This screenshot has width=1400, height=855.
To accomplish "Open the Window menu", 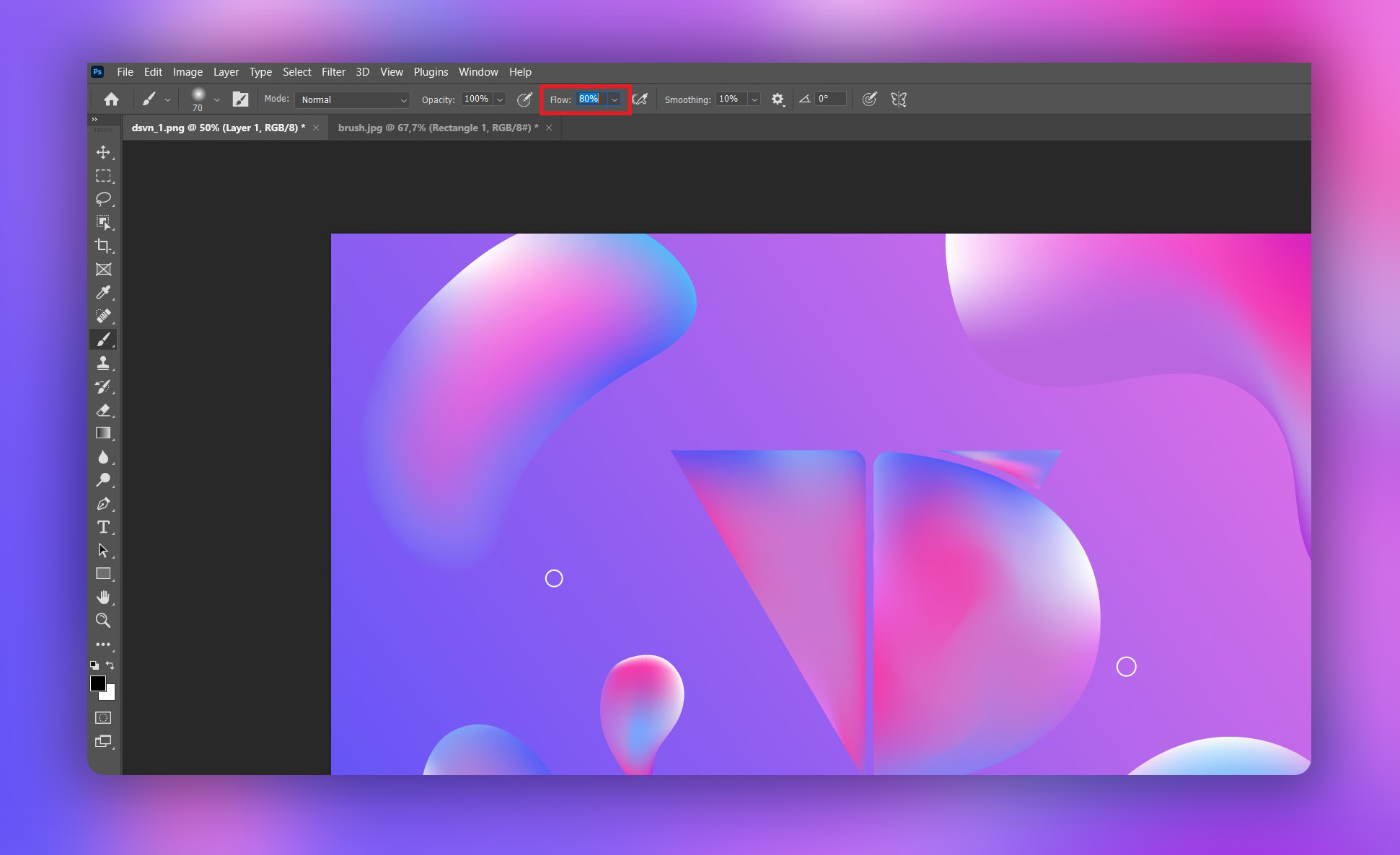I will click(x=478, y=72).
